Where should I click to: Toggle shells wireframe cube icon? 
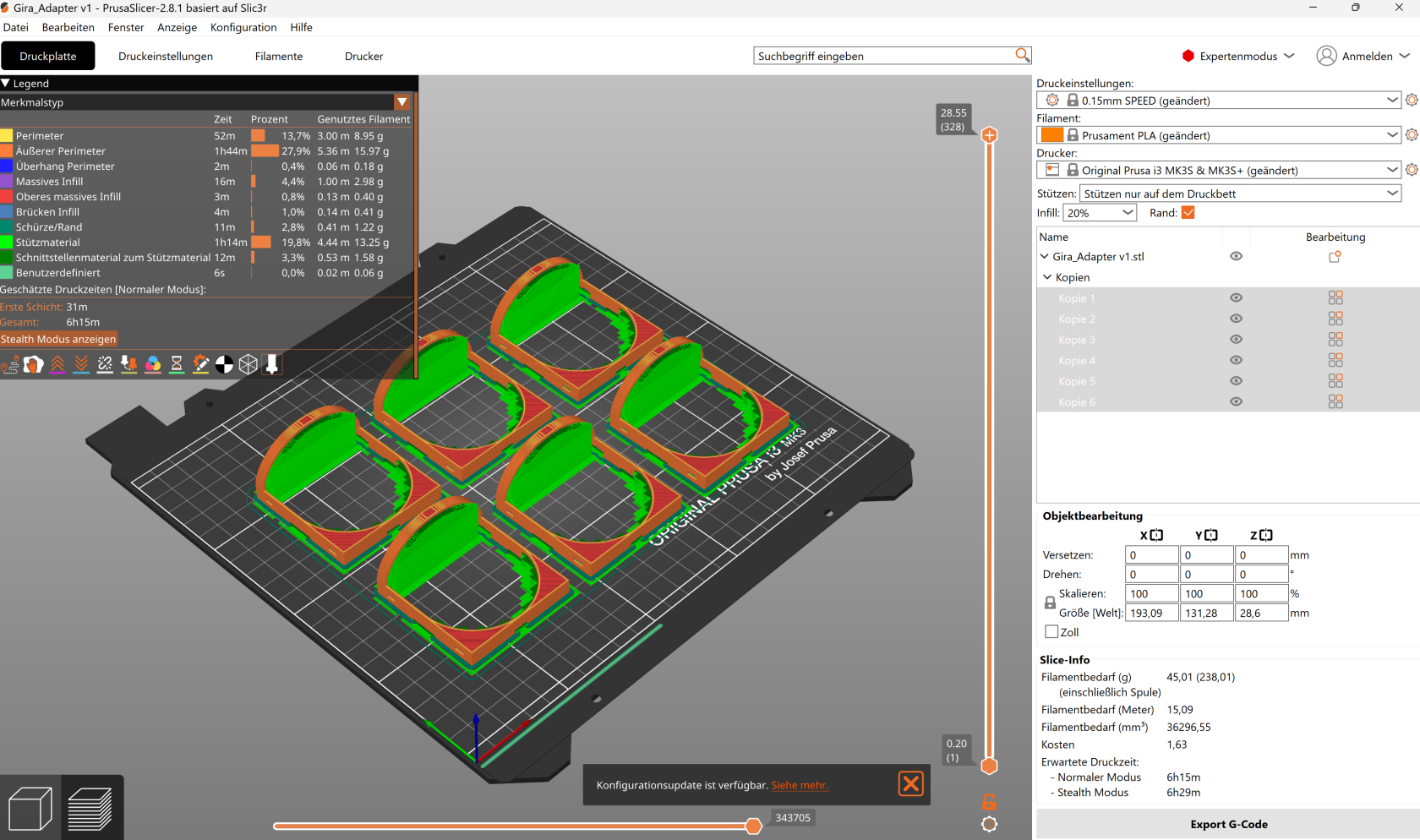[248, 364]
